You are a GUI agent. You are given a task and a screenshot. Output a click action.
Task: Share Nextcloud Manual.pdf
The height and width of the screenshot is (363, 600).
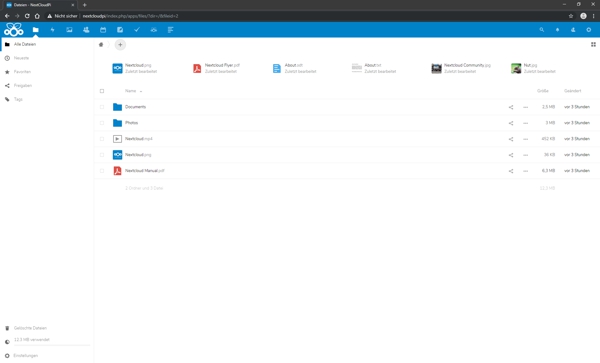(x=511, y=171)
